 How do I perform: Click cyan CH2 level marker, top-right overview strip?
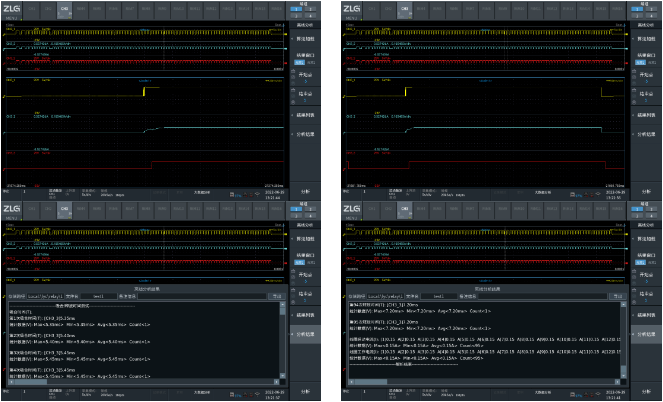pos(626,49)
